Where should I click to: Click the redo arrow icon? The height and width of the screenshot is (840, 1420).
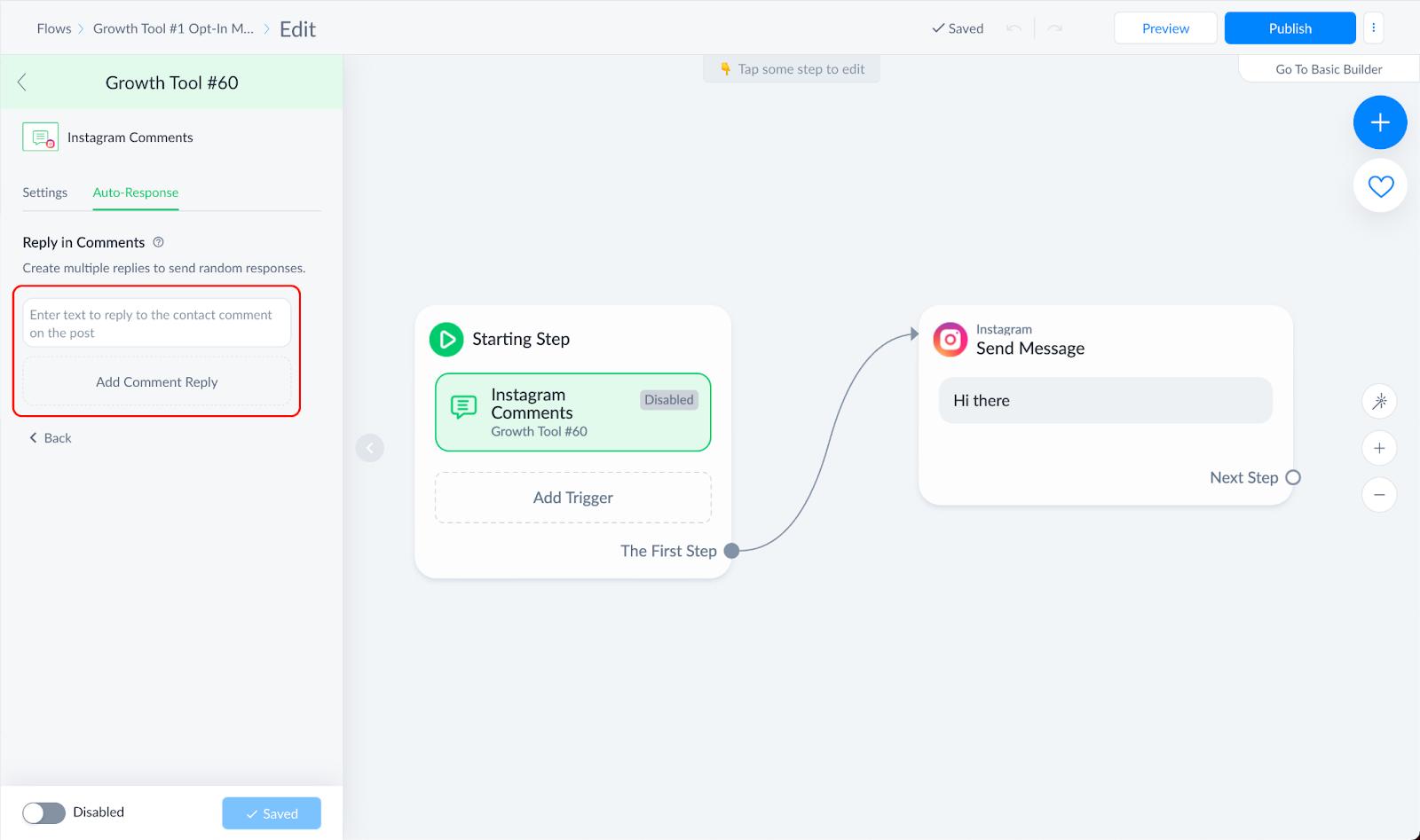1054,28
